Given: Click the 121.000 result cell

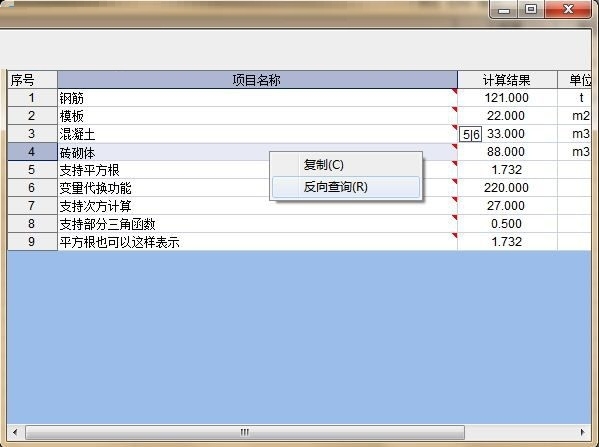Looking at the screenshot, I should tap(507, 98).
